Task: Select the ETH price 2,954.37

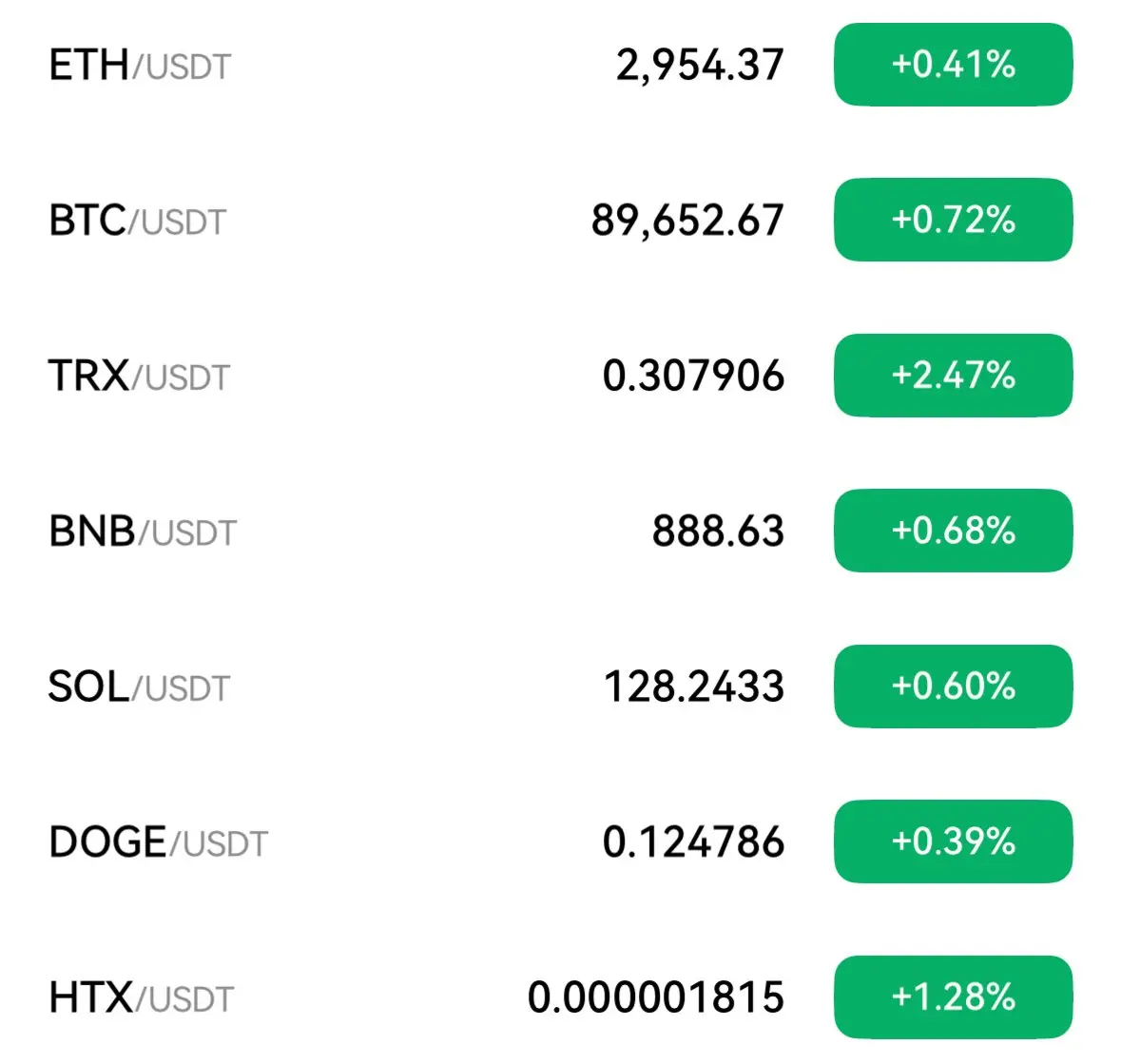Action: (699, 66)
